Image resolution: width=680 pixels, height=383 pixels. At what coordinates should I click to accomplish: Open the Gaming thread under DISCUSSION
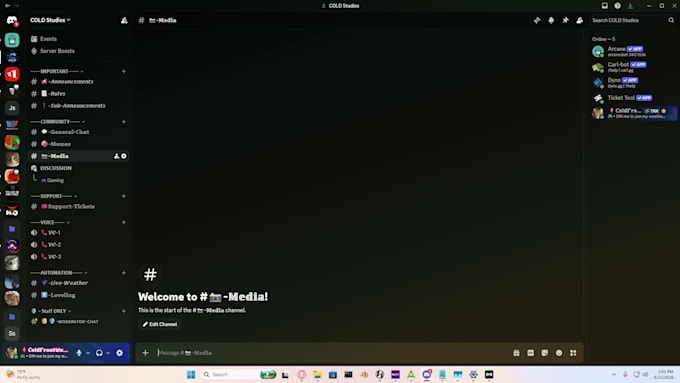(82, 180)
